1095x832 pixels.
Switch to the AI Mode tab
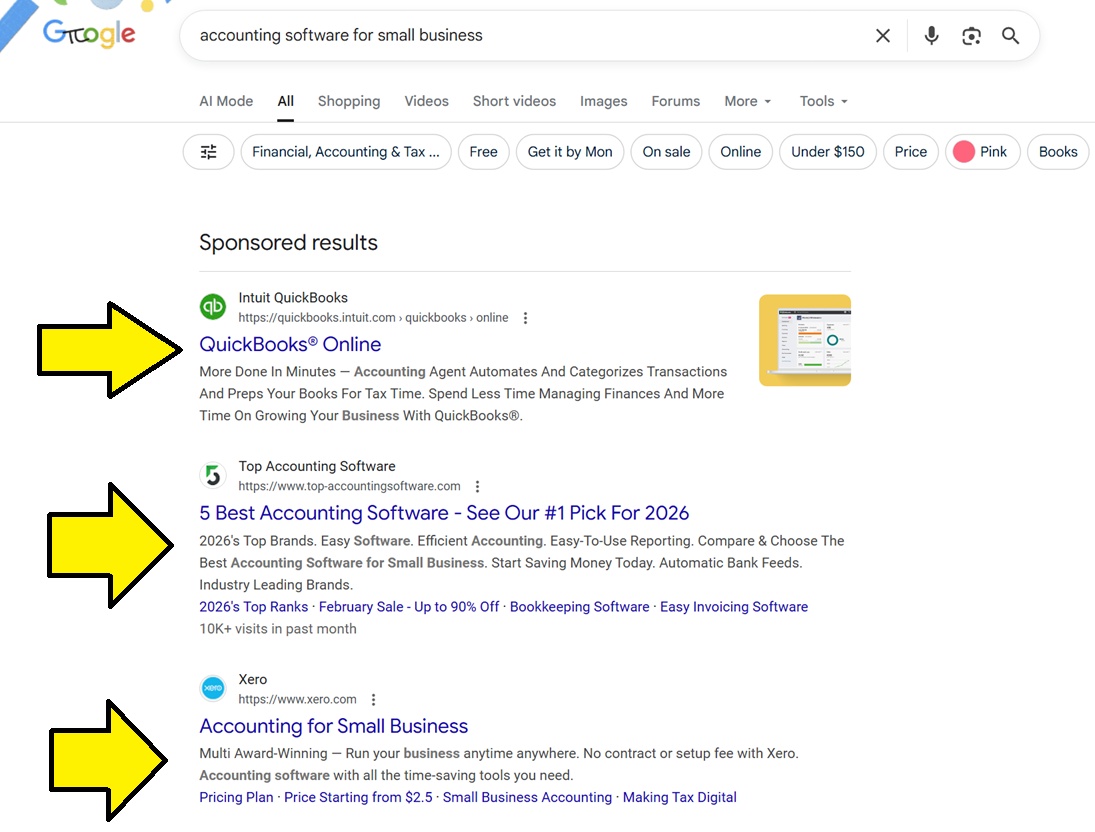(226, 101)
